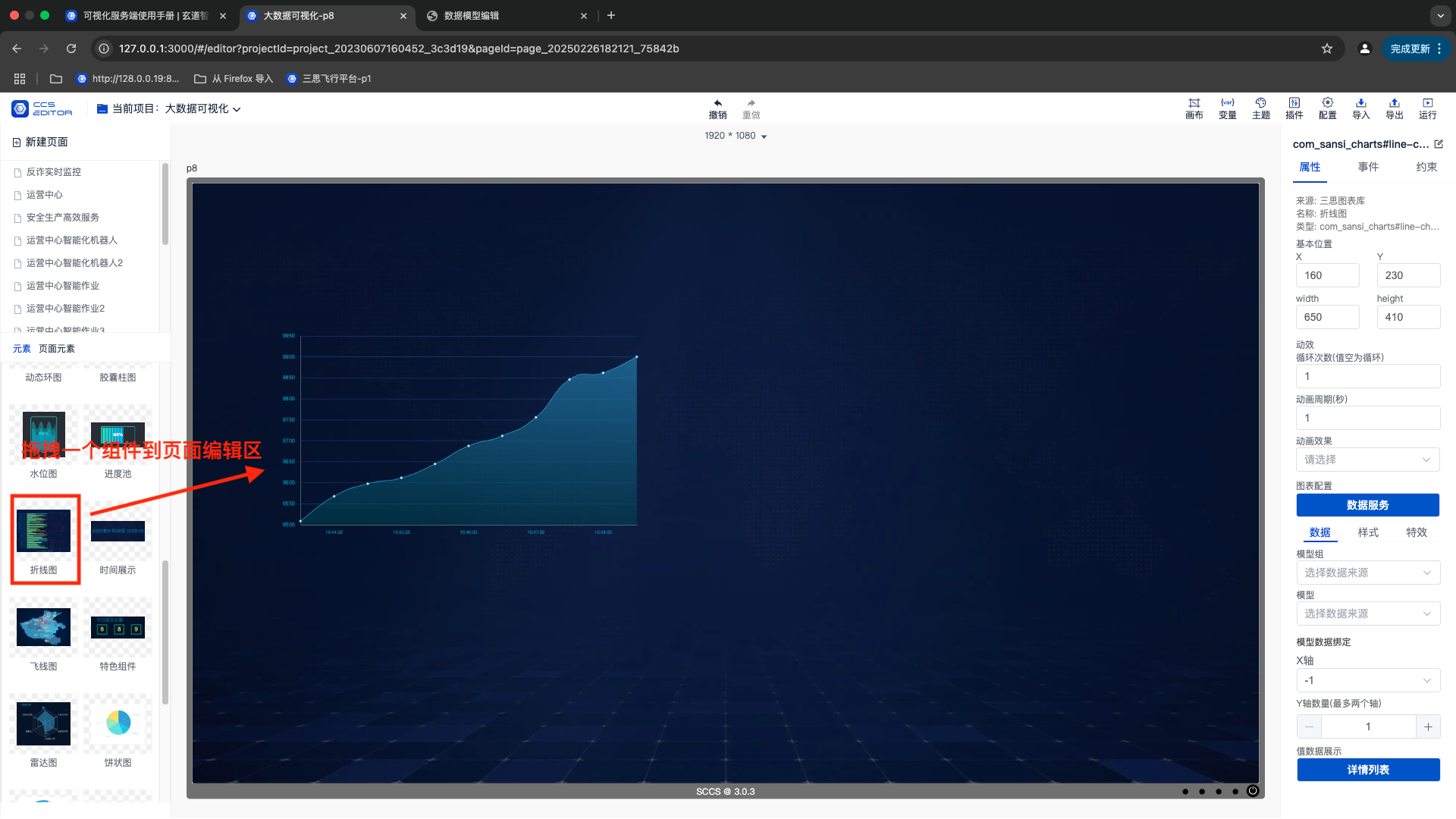Open the 动画效果 请选择 dropdown
The image size is (1456, 819).
1367,460
